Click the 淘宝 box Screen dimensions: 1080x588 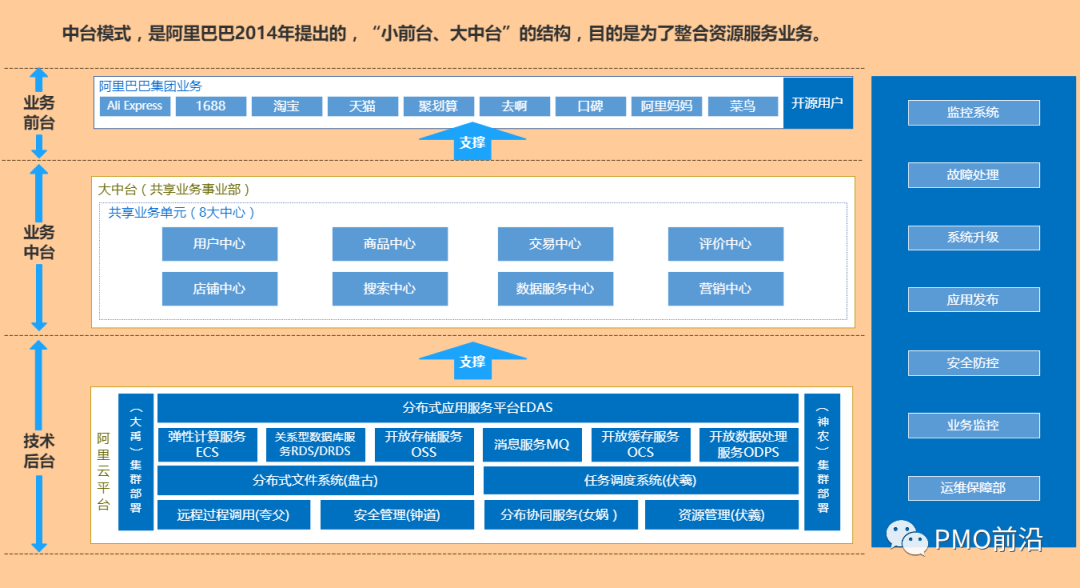coord(287,106)
